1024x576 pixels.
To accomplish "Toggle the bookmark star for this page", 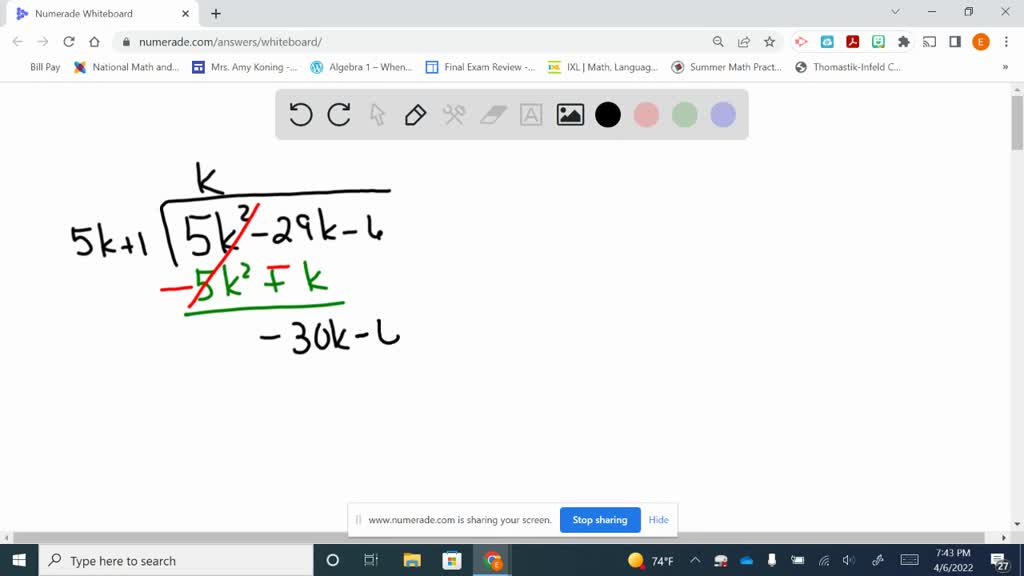I will coord(770,41).
